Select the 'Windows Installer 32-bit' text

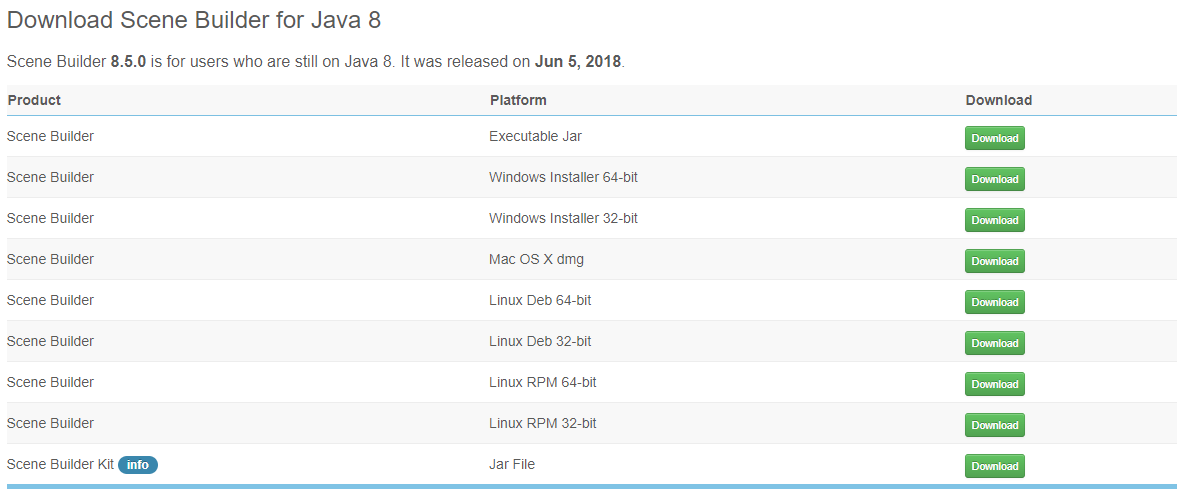(x=564, y=219)
